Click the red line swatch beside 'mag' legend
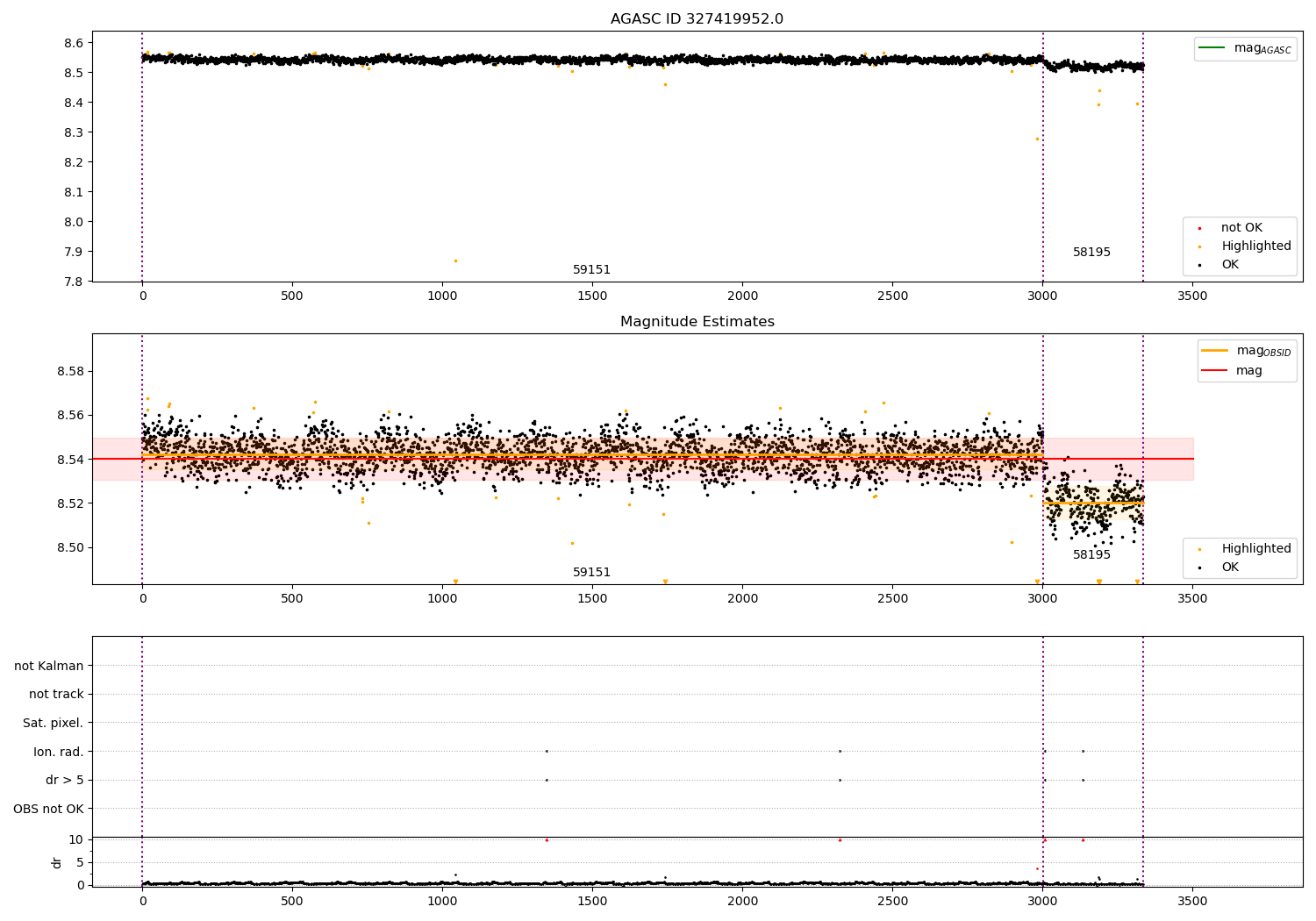The width and height of the screenshot is (1316, 921). (x=1215, y=369)
